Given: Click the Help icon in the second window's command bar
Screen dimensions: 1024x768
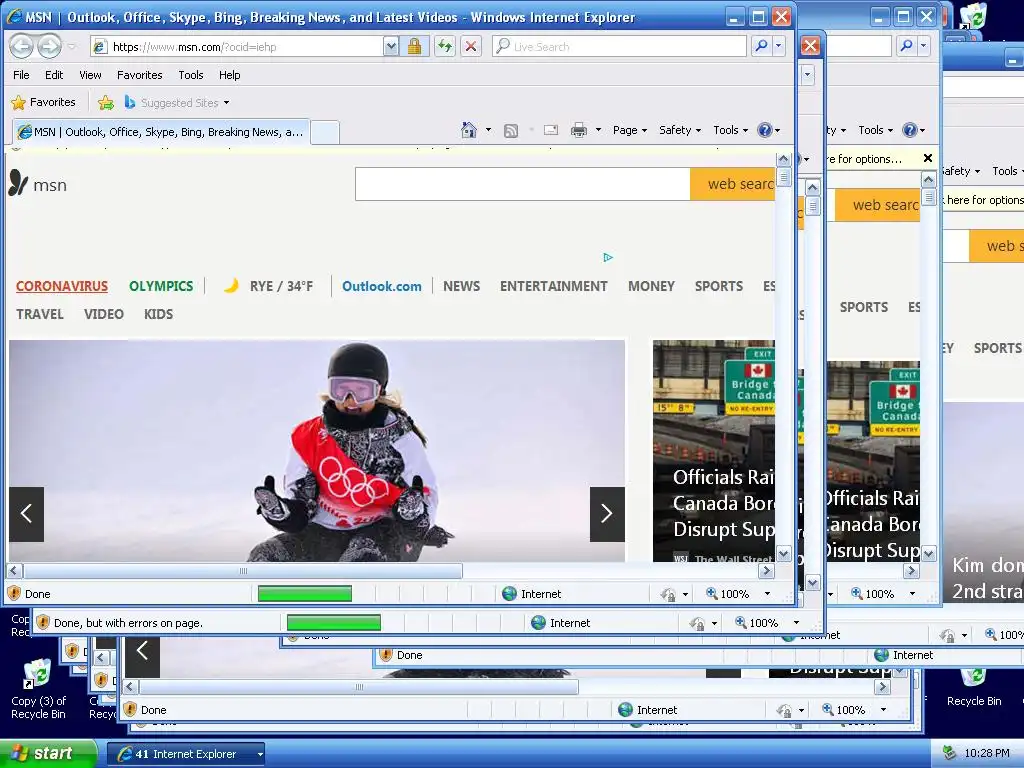Looking at the screenshot, I should tap(909, 130).
